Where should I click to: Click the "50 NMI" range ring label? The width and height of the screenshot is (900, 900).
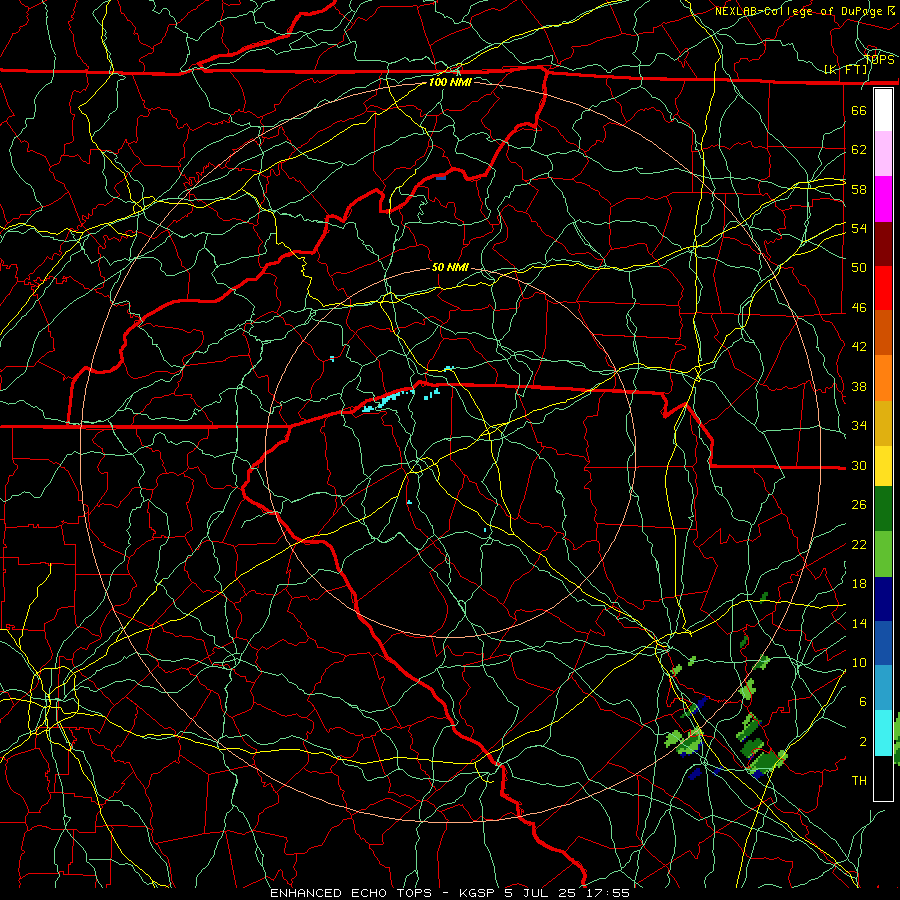pos(450,267)
